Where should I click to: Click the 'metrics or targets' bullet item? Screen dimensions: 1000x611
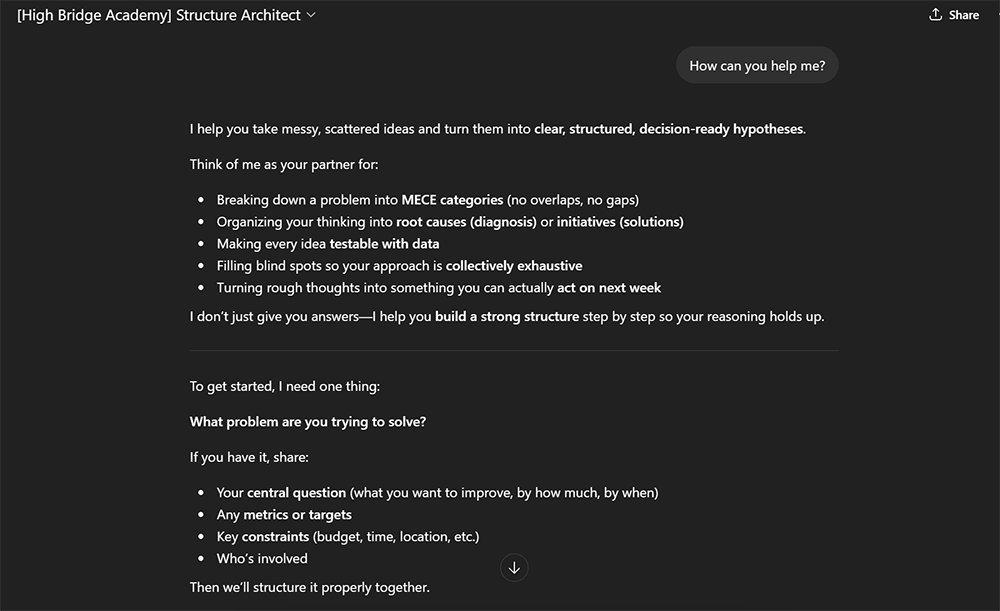[x=297, y=515]
